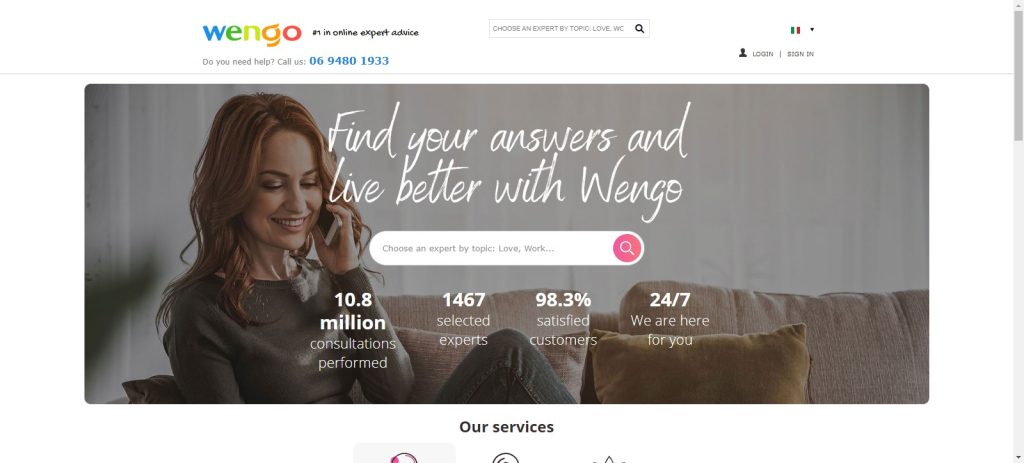Focus the header 'Choose an expert by topic' field
This screenshot has height=463, width=1024.
pos(560,29)
